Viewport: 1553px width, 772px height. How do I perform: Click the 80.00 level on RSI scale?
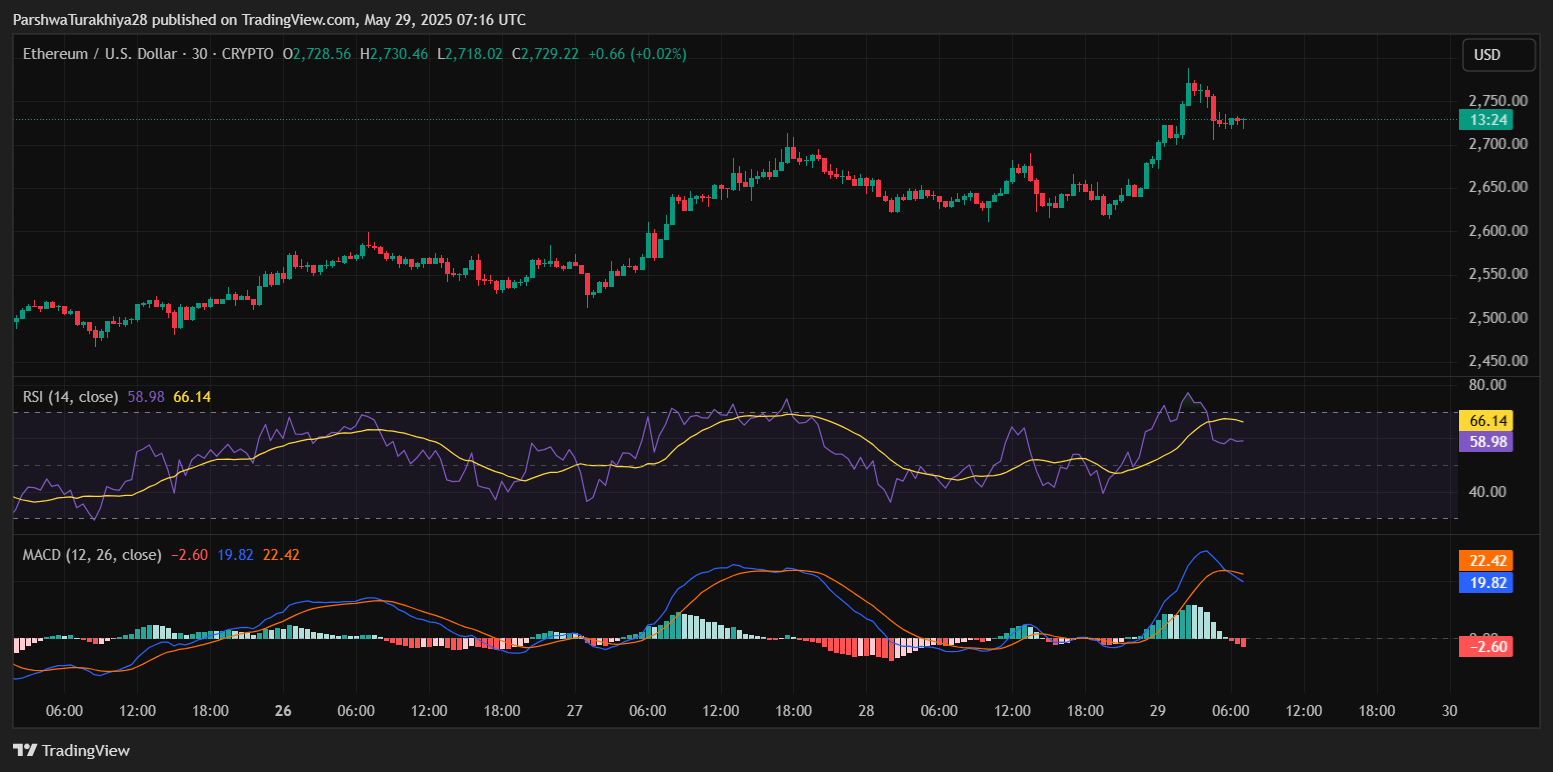coord(1489,385)
